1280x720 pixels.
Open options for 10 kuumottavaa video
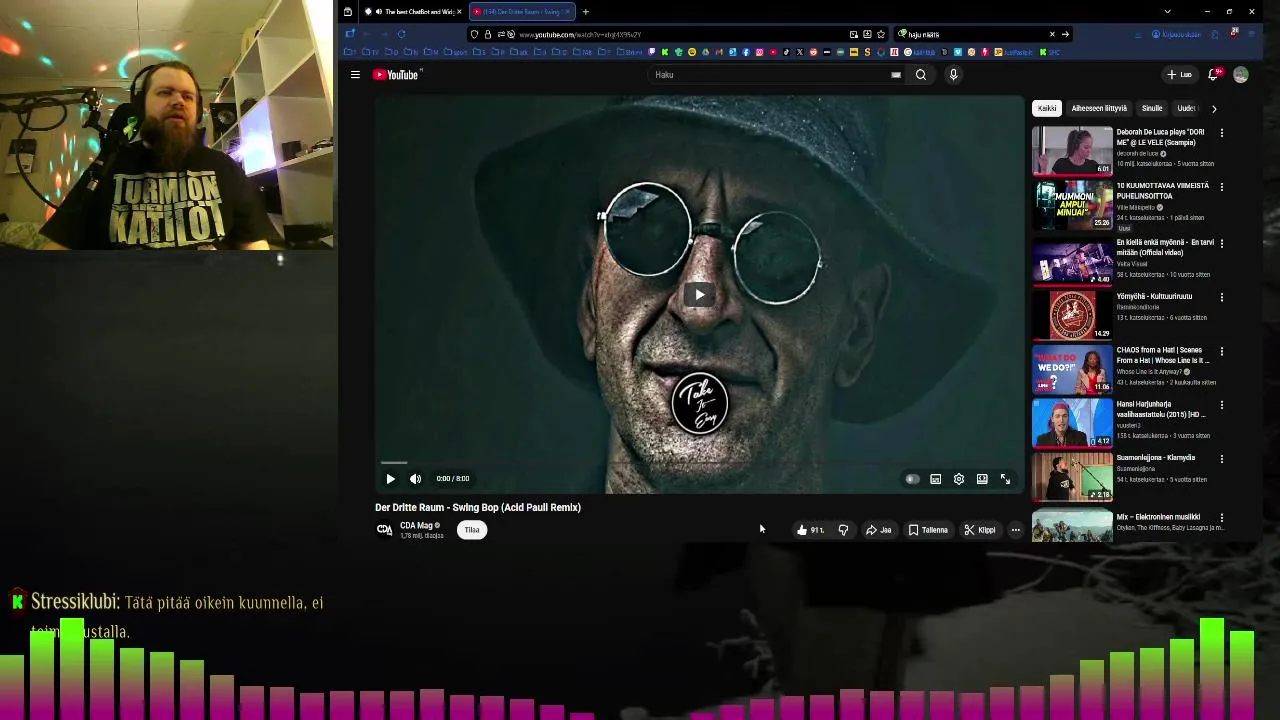1221,187
